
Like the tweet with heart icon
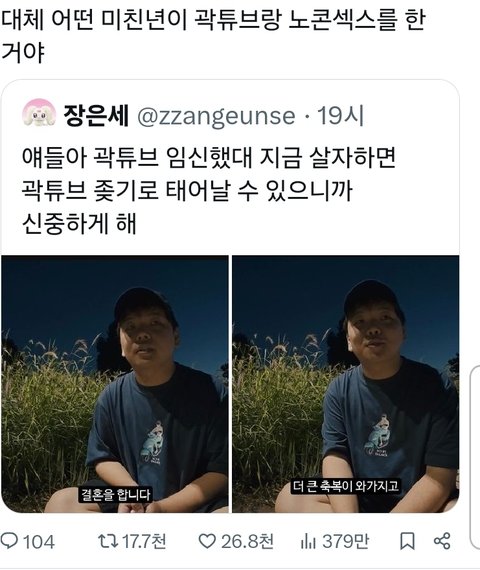point(207,541)
